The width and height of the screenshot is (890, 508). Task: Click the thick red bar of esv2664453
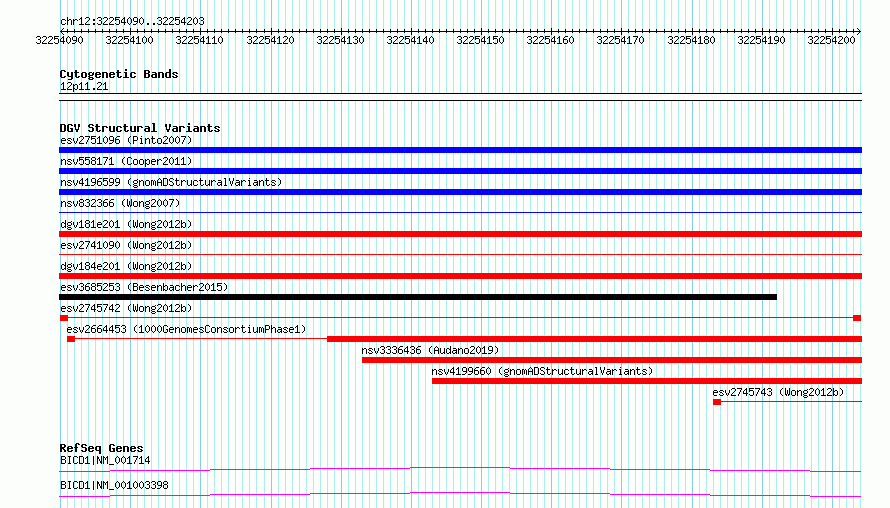point(594,339)
